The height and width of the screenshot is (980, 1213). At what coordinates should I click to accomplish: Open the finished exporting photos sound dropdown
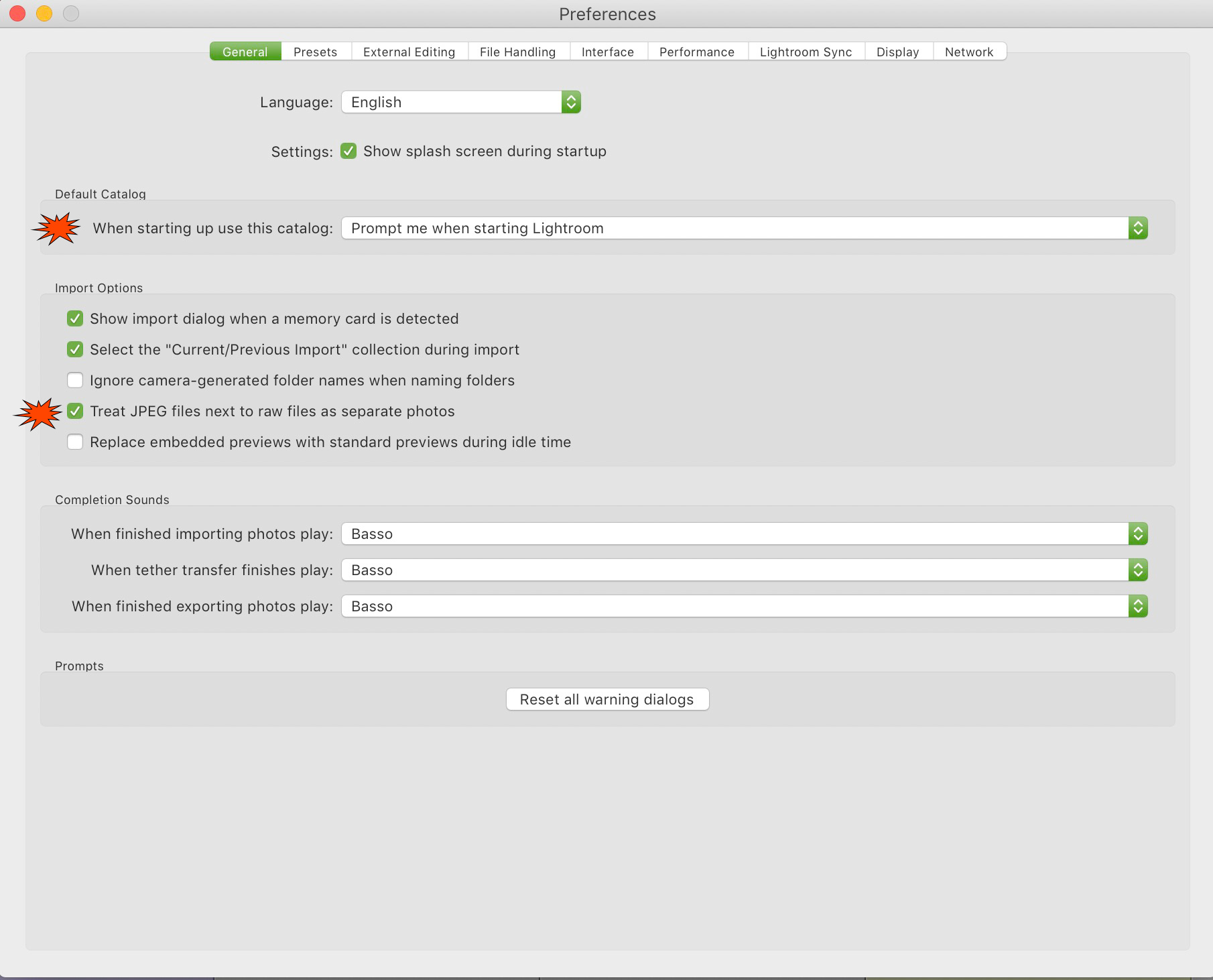[x=745, y=606]
